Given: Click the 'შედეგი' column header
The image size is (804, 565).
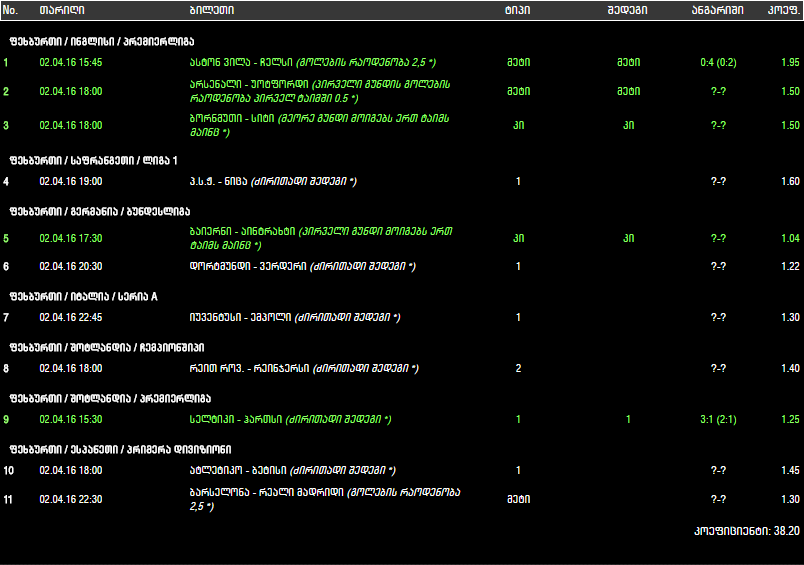Looking at the screenshot, I should 628,10.
